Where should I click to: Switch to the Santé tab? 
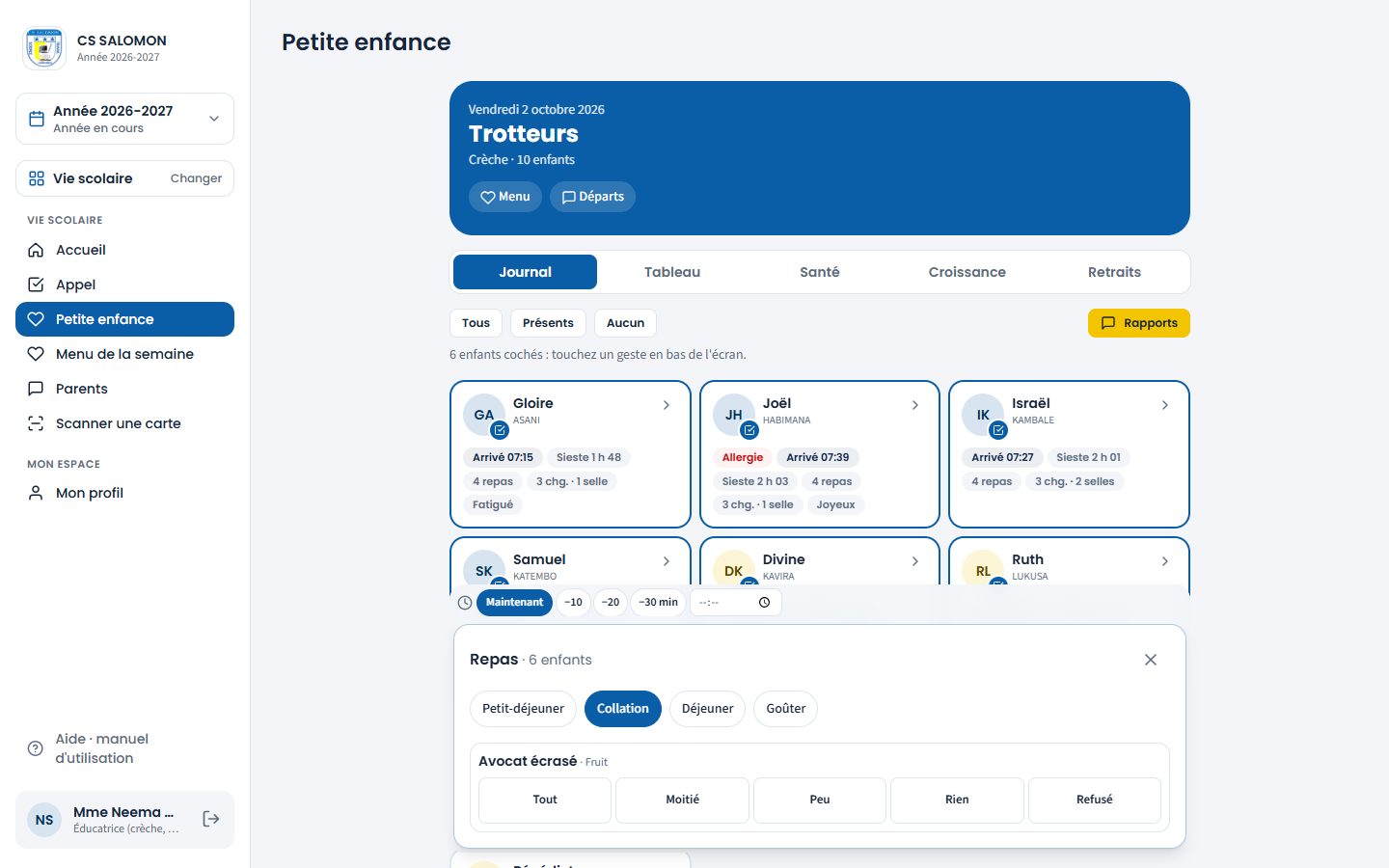tap(820, 272)
